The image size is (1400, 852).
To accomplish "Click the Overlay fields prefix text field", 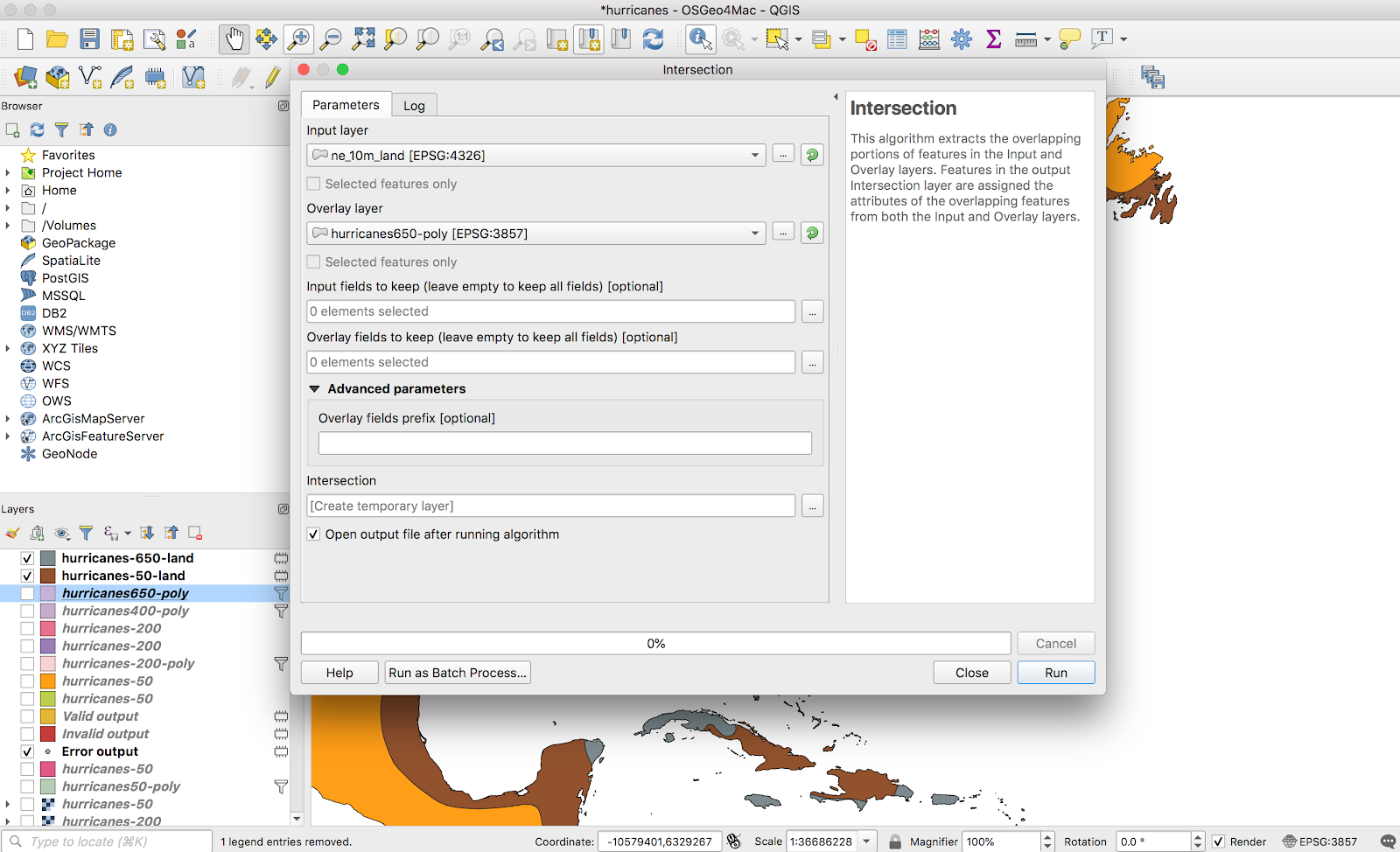I will pos(565,443).
